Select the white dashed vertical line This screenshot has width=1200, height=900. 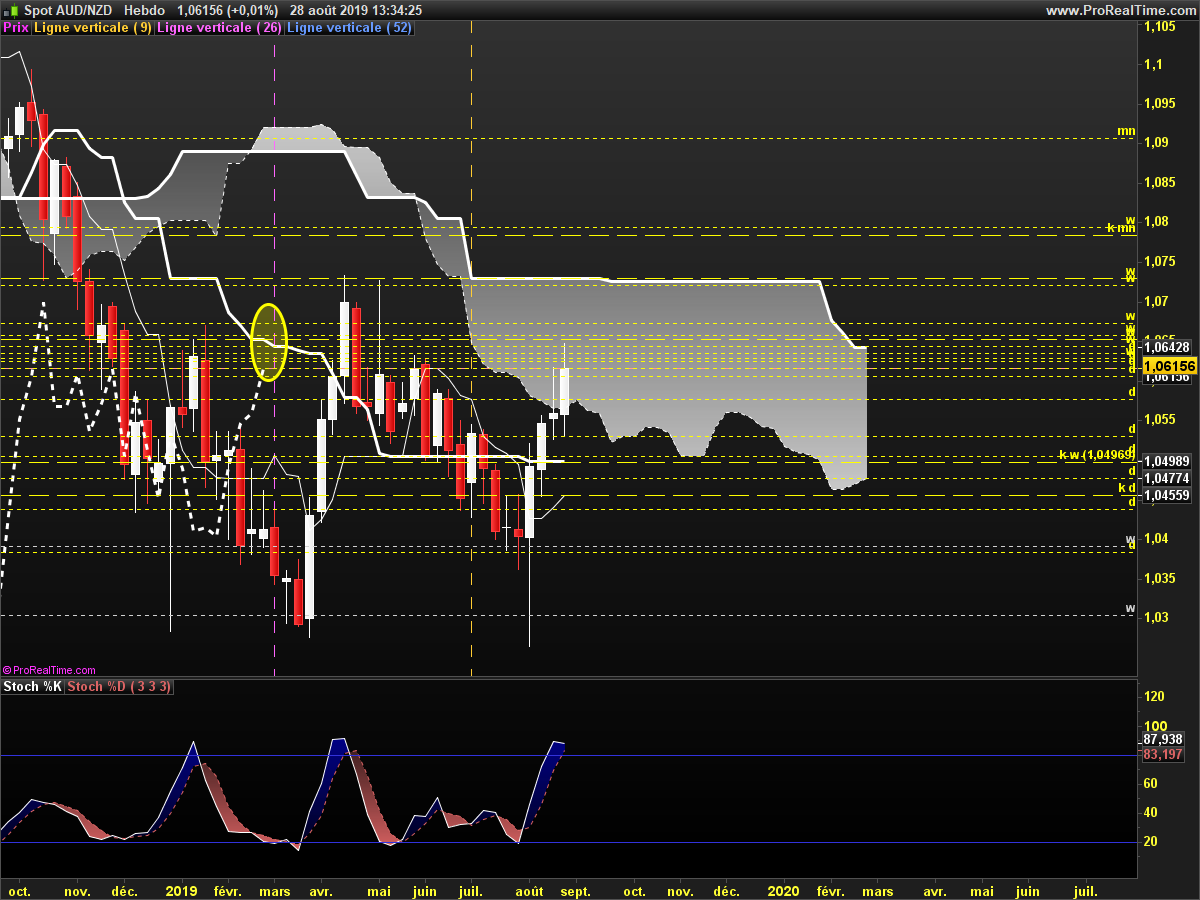point(470,350)
